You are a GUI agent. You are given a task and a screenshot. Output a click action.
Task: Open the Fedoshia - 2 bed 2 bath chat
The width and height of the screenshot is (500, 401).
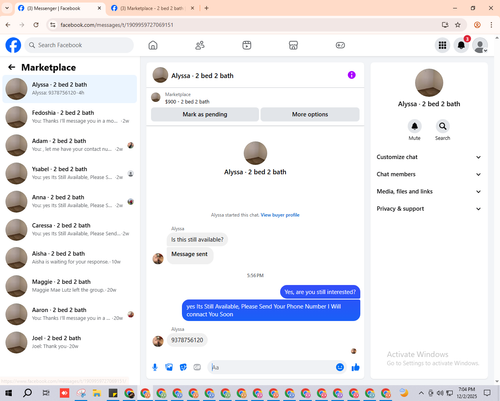(69, 117)
